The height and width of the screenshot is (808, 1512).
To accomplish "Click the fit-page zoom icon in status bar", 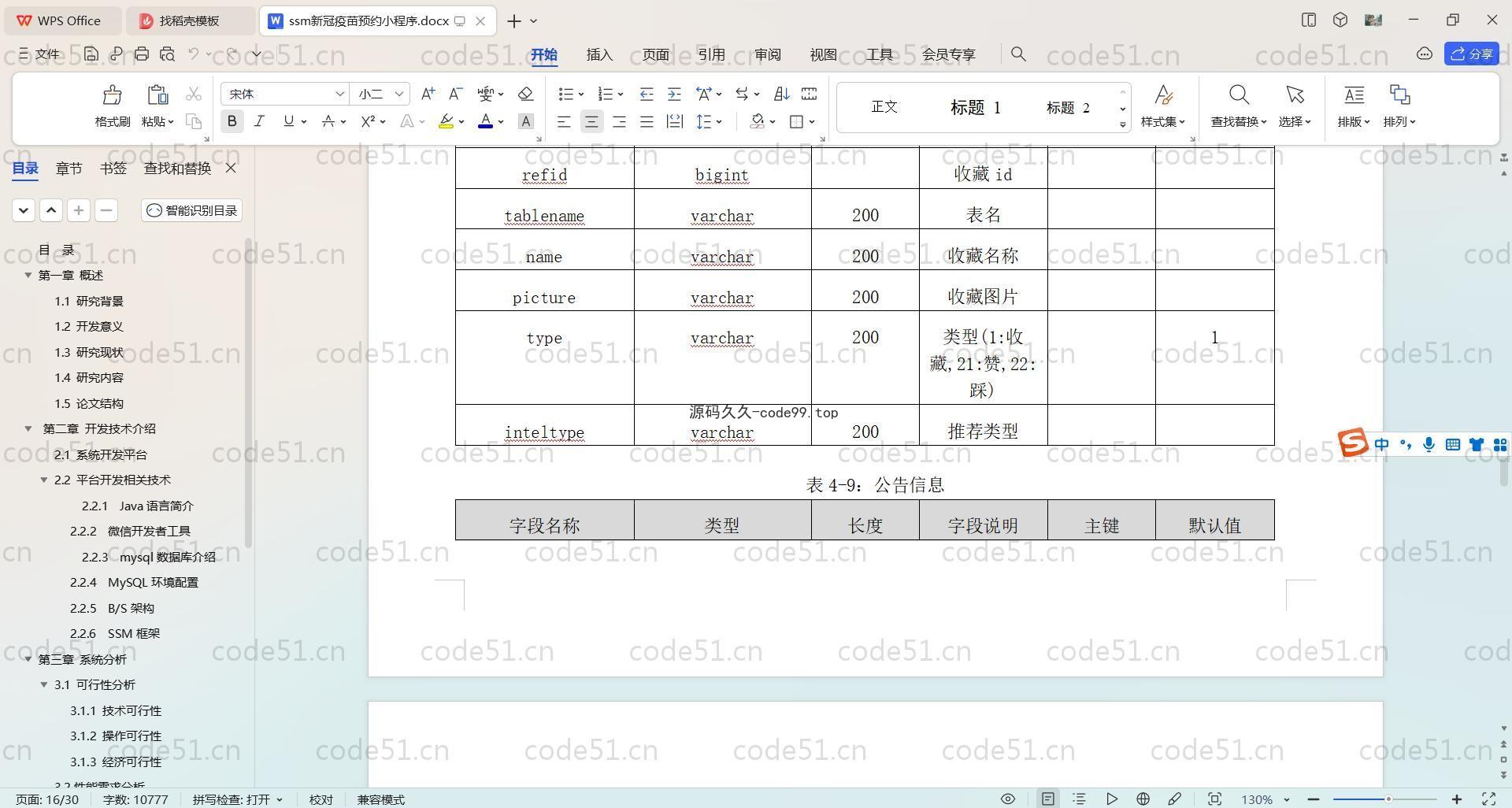I will pos(1214,799).
